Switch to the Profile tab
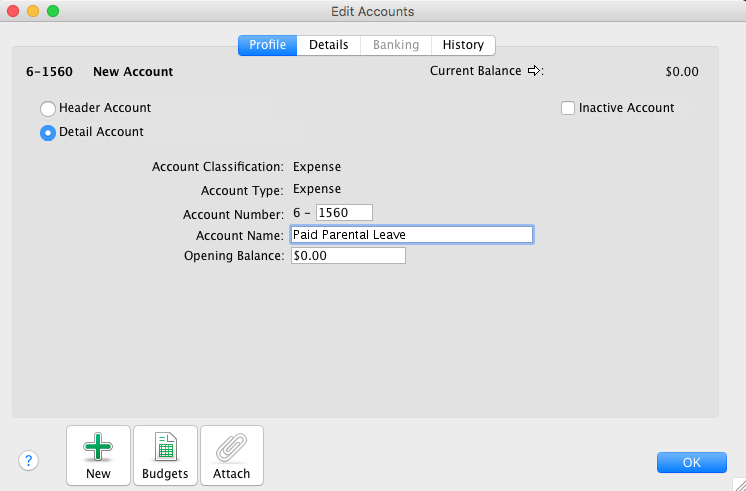This screenshot has height=491, width=746. [267, 45]
